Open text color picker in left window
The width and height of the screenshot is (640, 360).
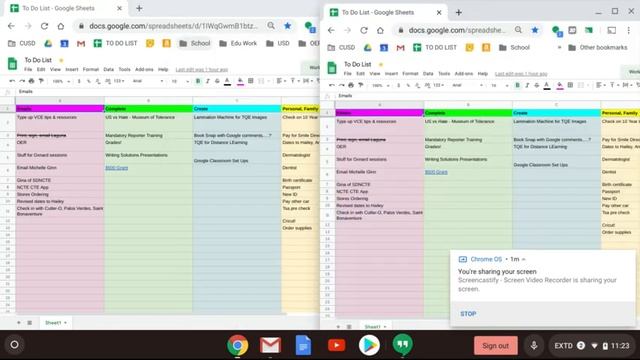[227, 81]
